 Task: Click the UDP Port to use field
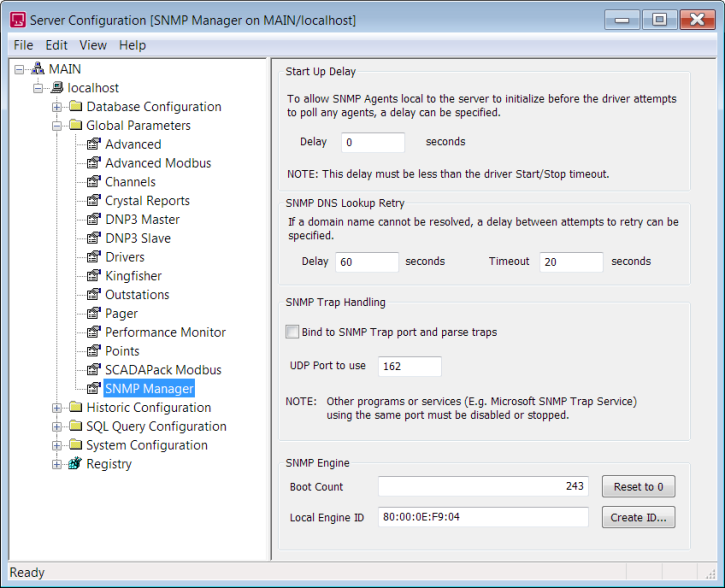click(409, 366)
